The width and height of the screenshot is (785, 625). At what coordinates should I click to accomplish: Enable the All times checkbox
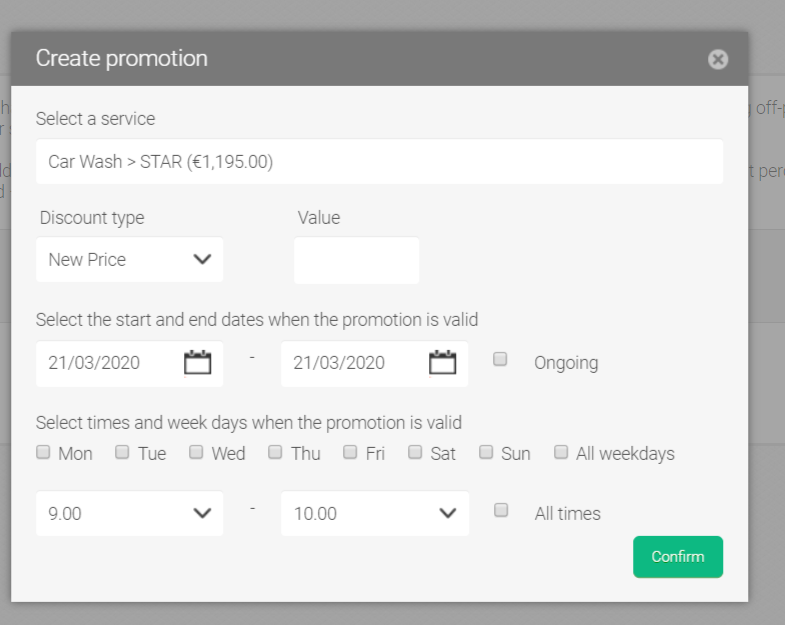501,510
